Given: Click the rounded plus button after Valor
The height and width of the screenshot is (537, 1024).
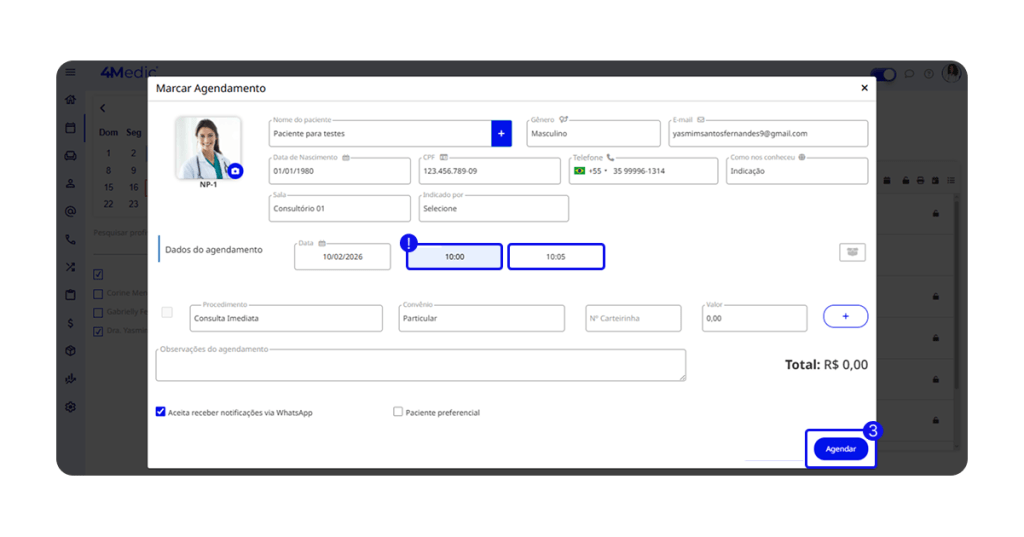Looking at the screenshot, I should coord(845,316).
